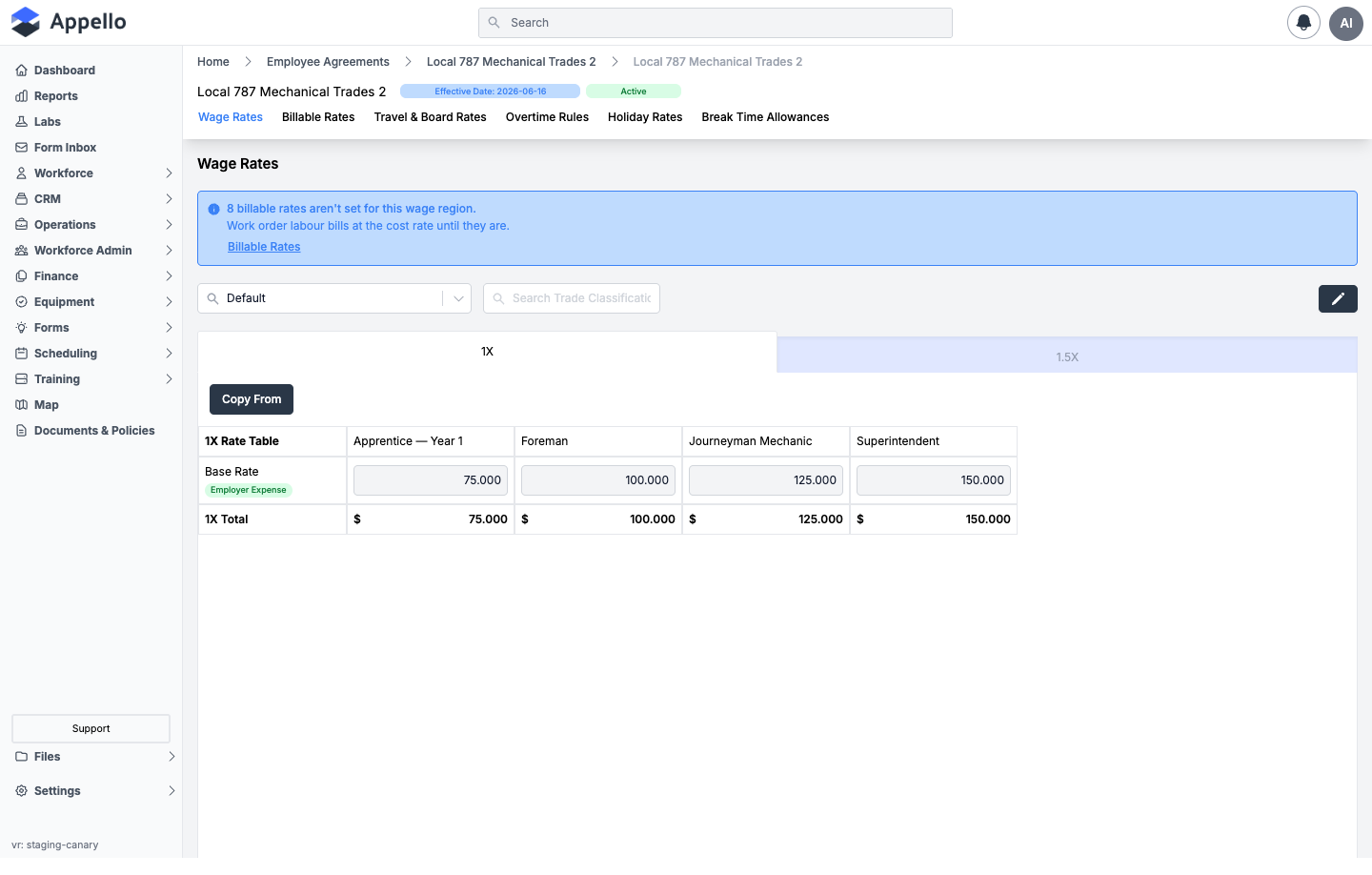Open notifications bell icon
1372x875 pixels.
1303,23
